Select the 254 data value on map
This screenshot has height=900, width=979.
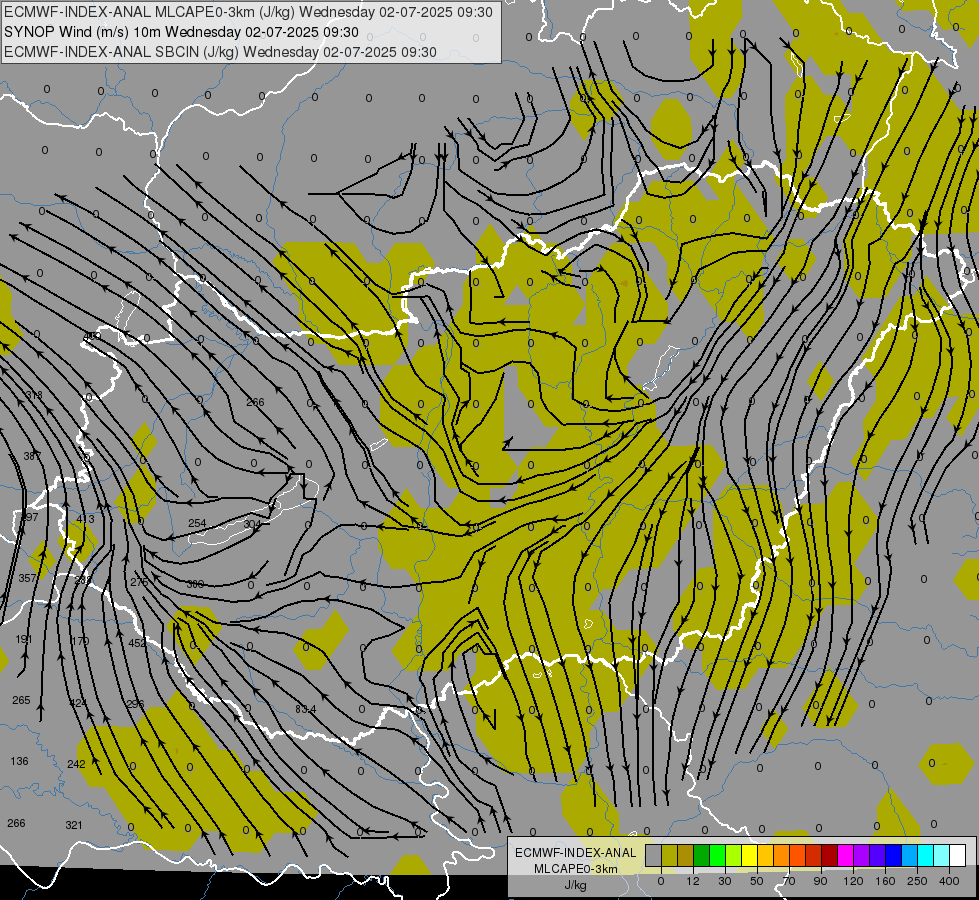197,523
